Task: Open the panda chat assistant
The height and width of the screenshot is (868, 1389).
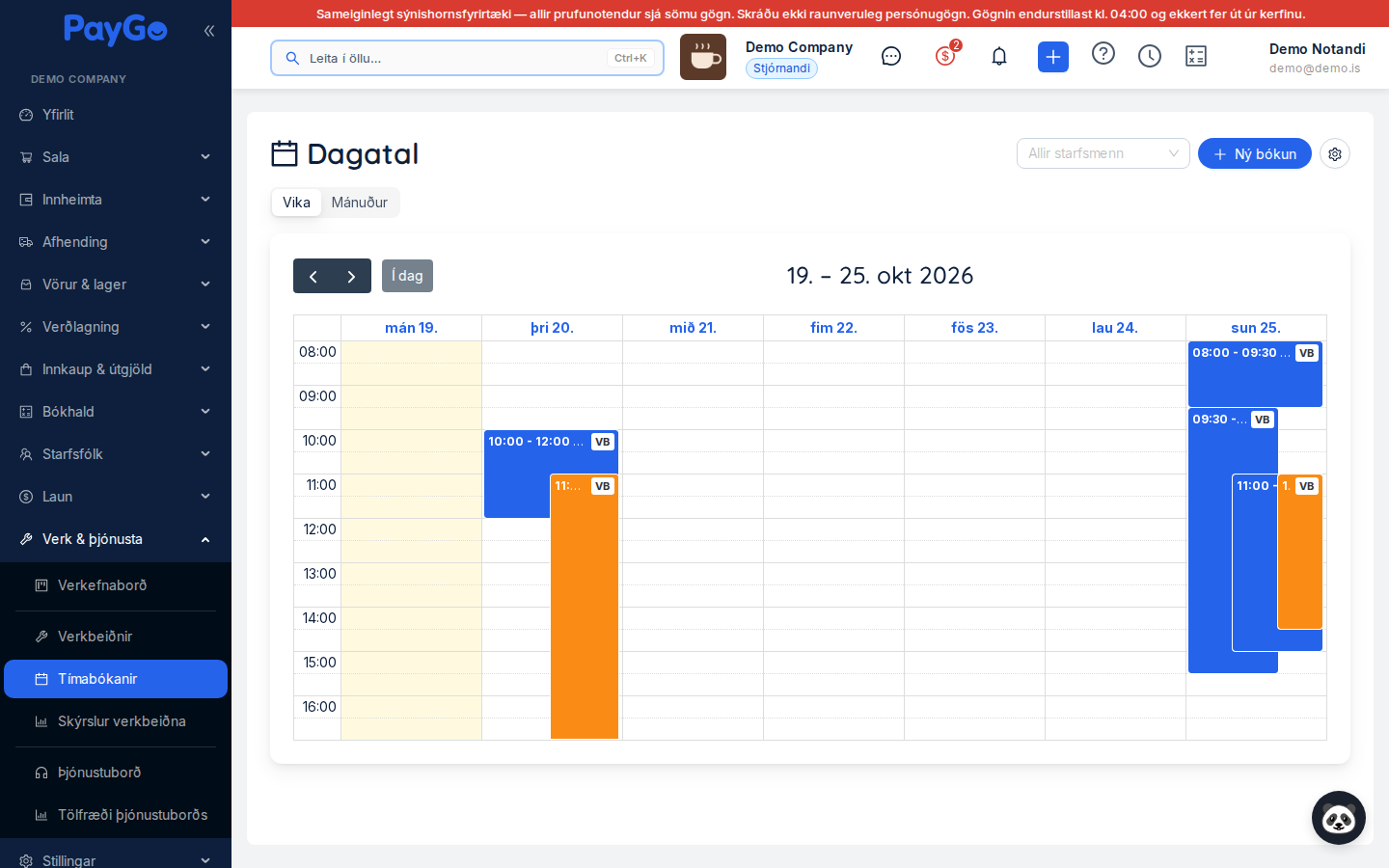Action: [1339, 818]
